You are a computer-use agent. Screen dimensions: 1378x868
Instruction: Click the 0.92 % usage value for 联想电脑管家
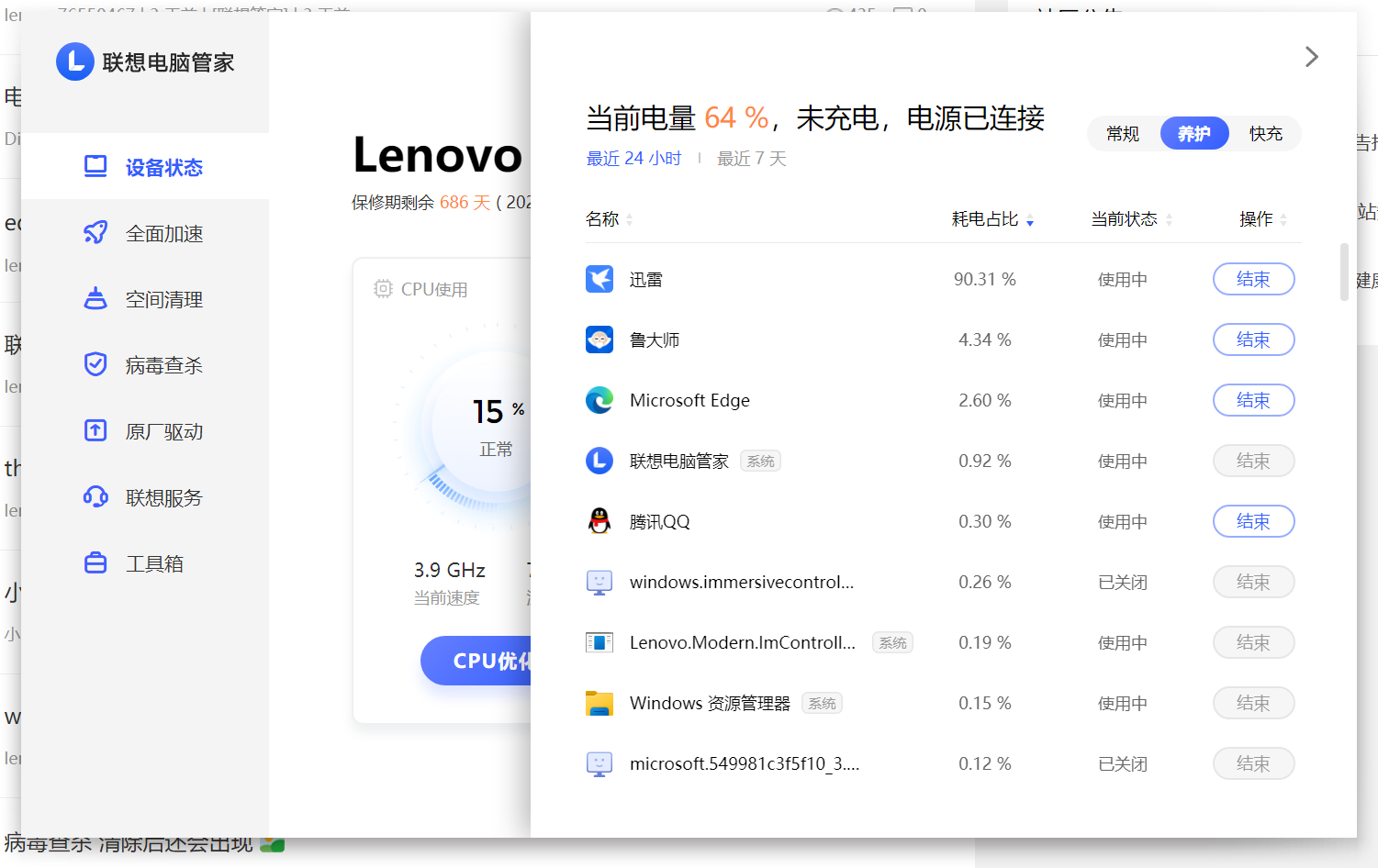984,461
